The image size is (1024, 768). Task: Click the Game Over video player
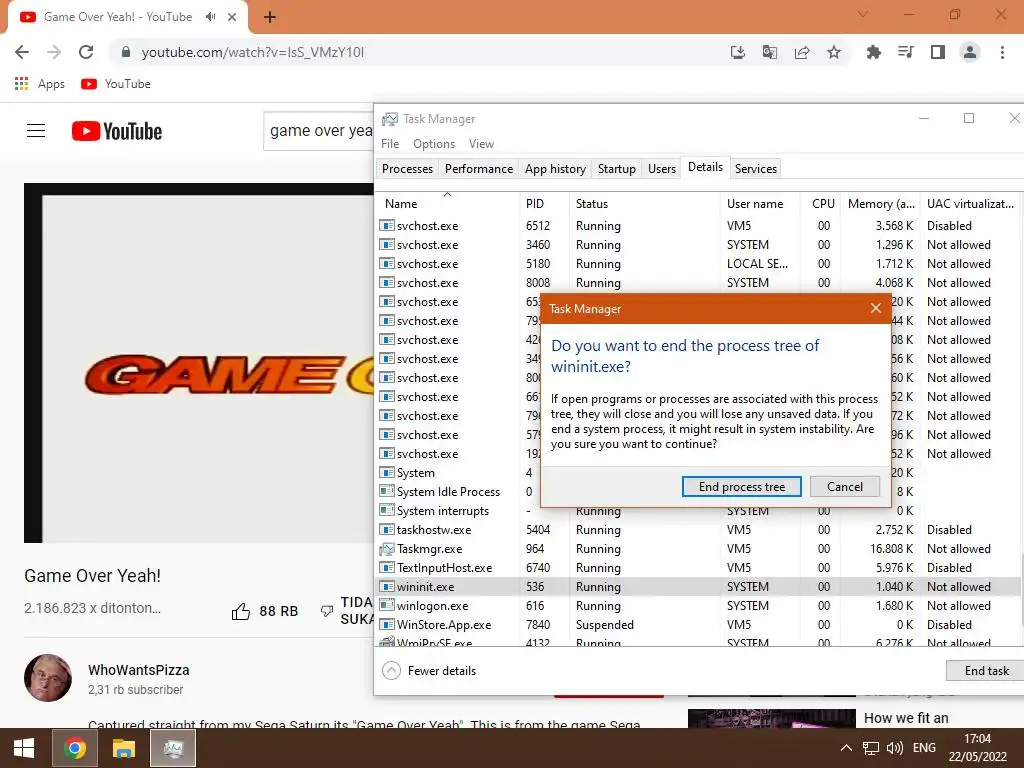199,362
